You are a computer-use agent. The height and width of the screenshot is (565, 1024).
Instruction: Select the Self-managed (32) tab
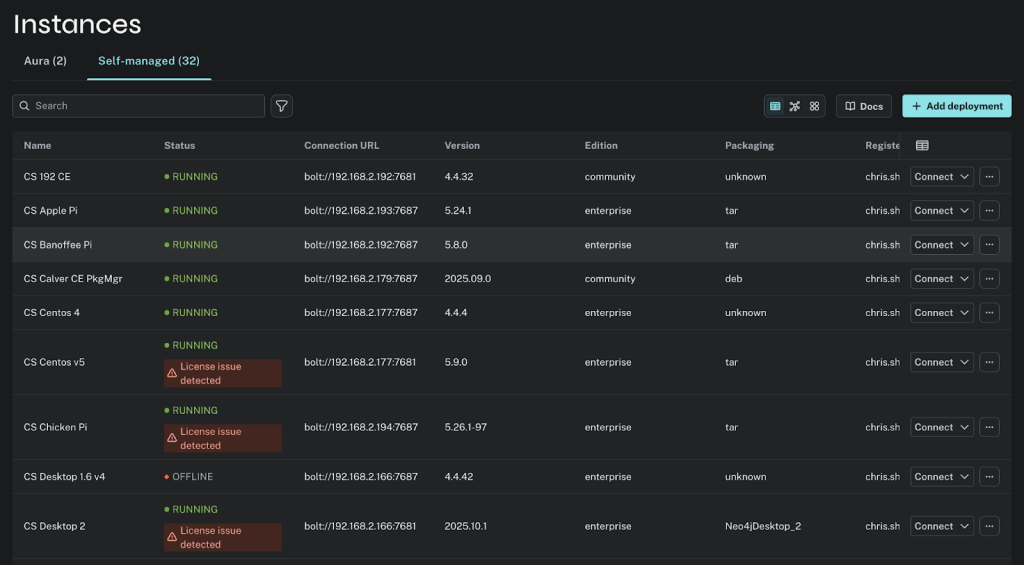[149, 61]
